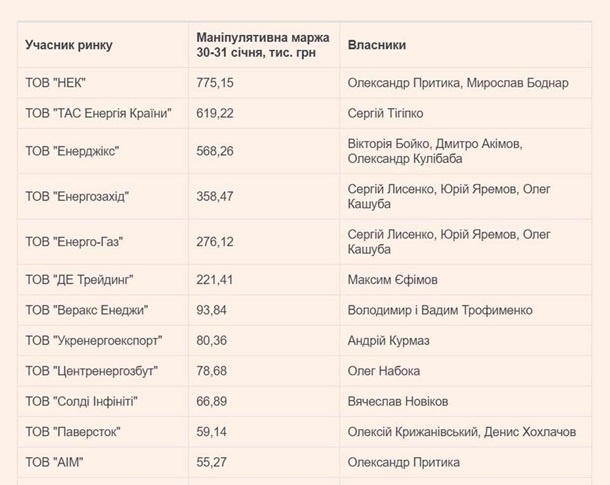Select the ТОВ "Укренергоекспорт" cell

pyautogui.click(x=93, y=341)
